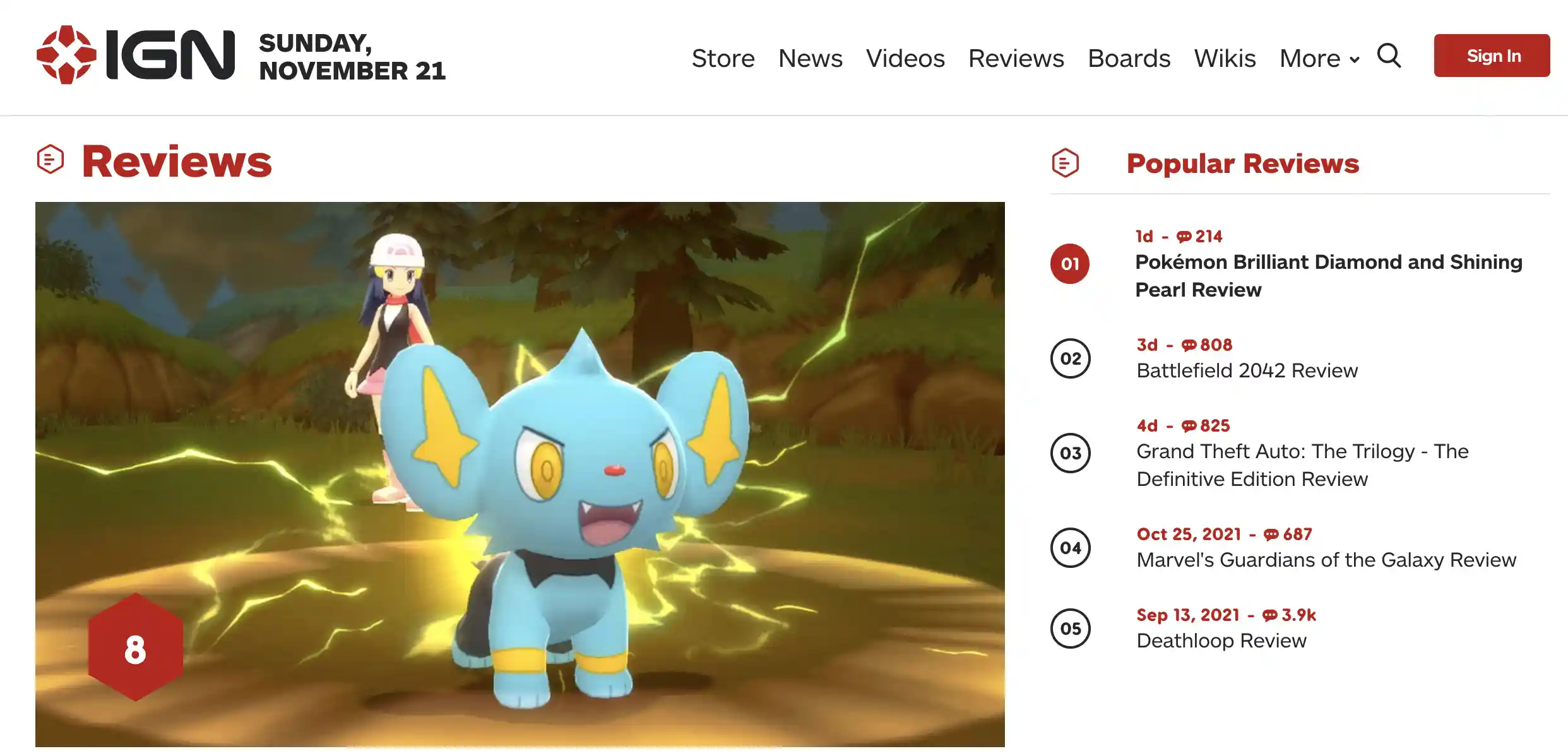Open the Deathloop Review link
This screenshot has height=756, width=1568.
click(1221, 641)
